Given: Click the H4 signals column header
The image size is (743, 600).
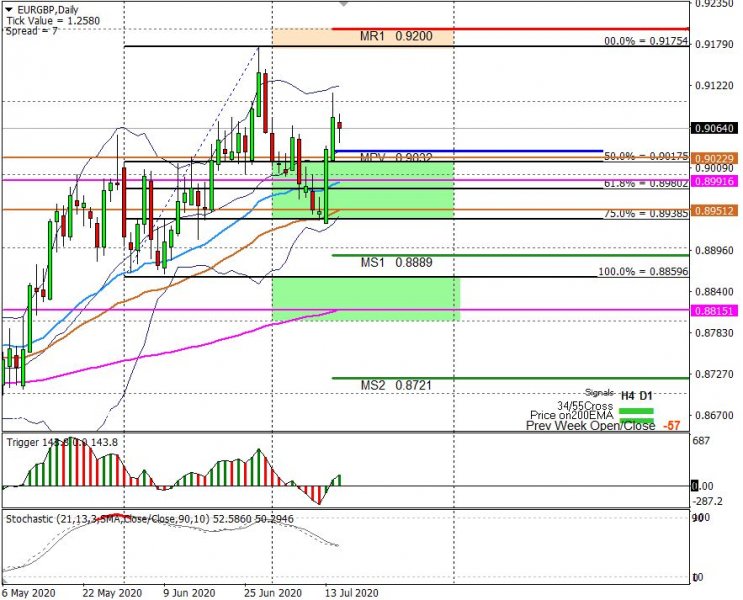Looking at the screenshot, I should click(x=628, y=395).
